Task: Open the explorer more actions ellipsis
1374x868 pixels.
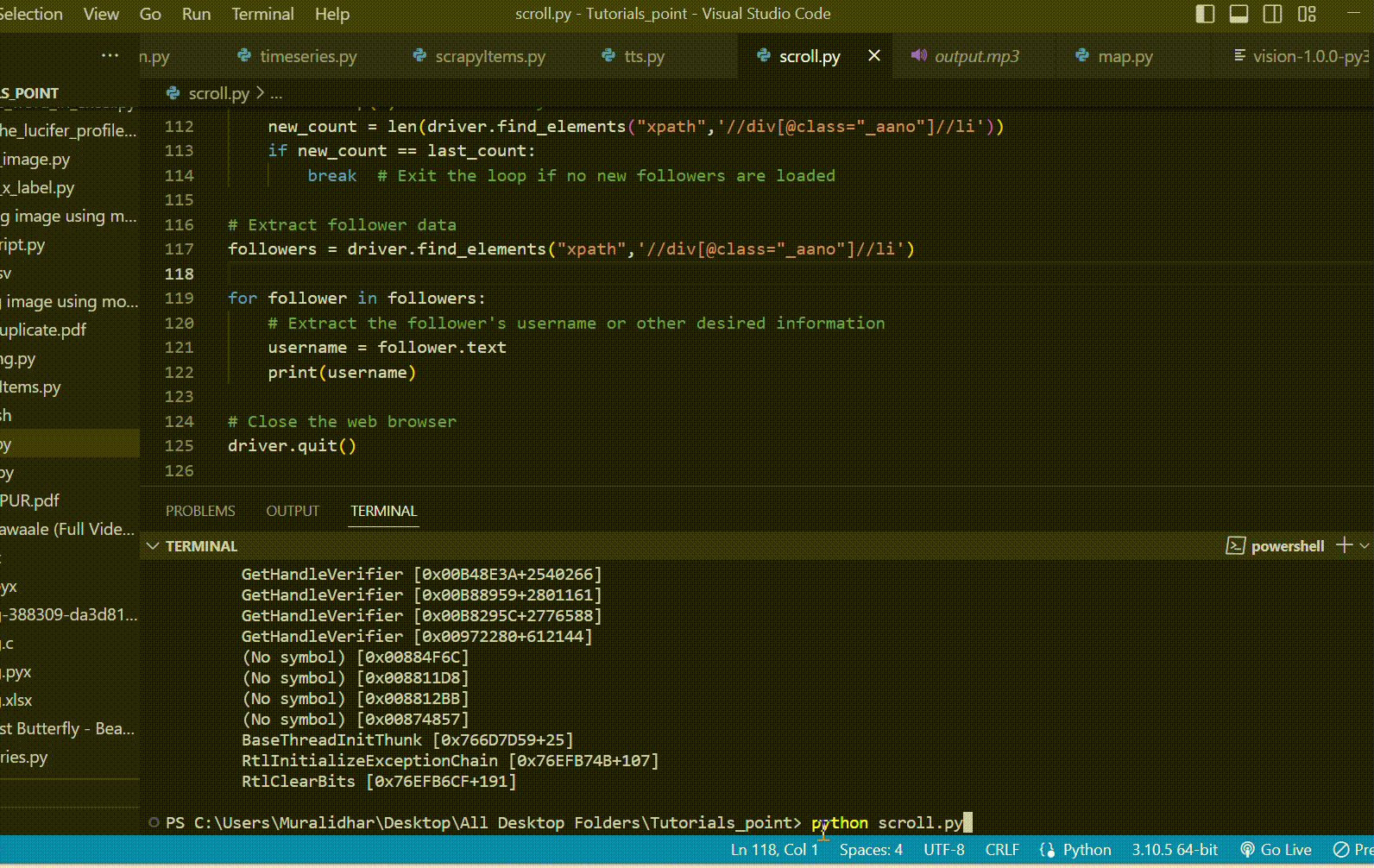Action: tap(110, 56)
